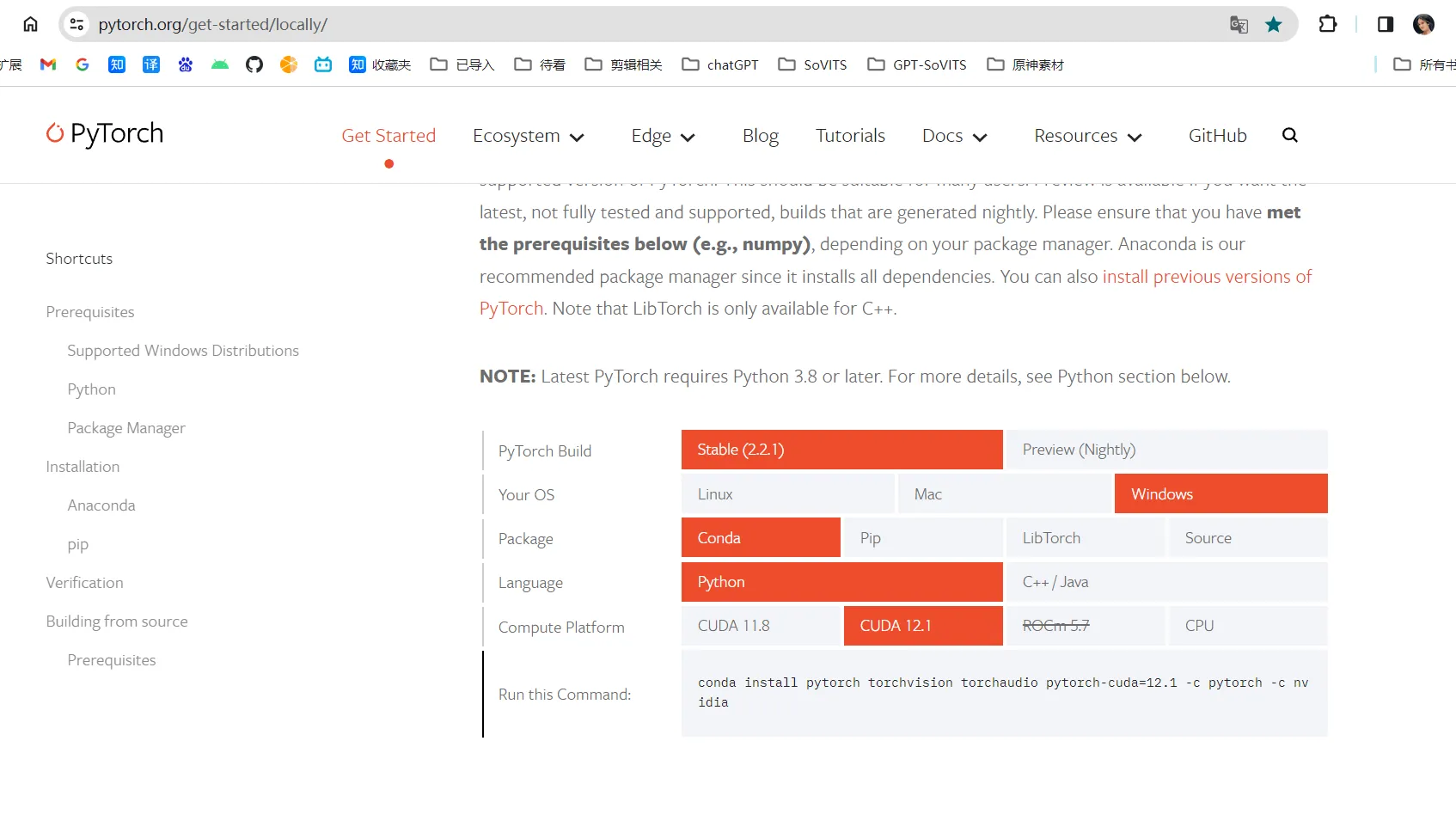Select LibTorch package option
Image resolution: width=1456 pixels, height=839 pixels.
coord(1086,537)
